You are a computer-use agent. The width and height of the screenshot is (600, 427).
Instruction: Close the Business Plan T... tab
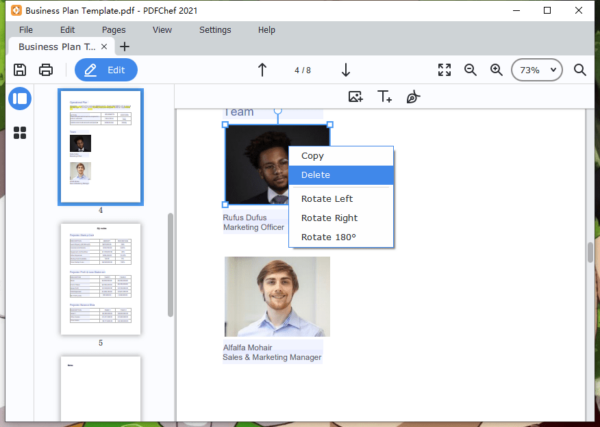click(x=104, y=47)
